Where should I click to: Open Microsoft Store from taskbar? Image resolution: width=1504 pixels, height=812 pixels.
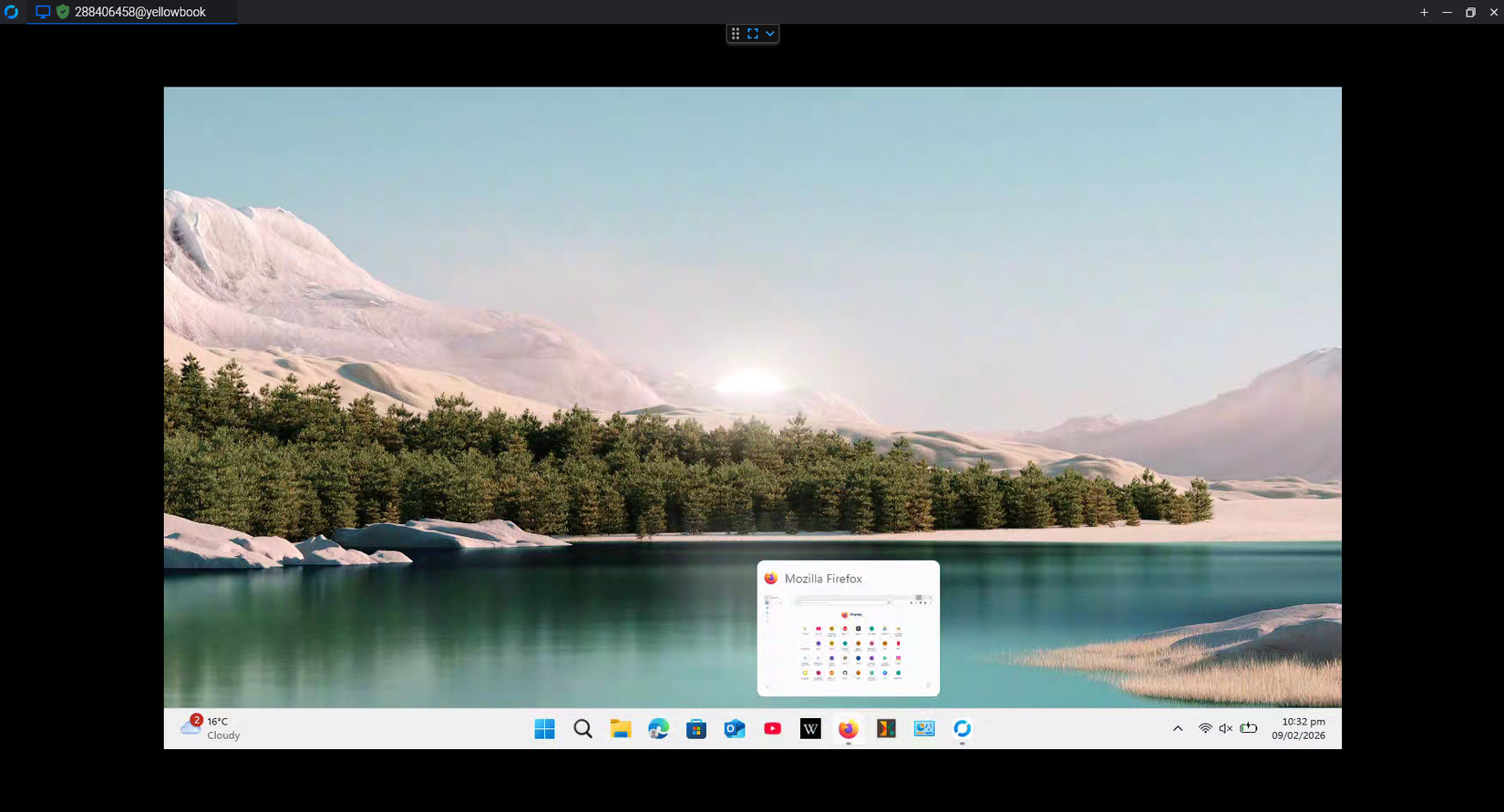pos(696,729)
